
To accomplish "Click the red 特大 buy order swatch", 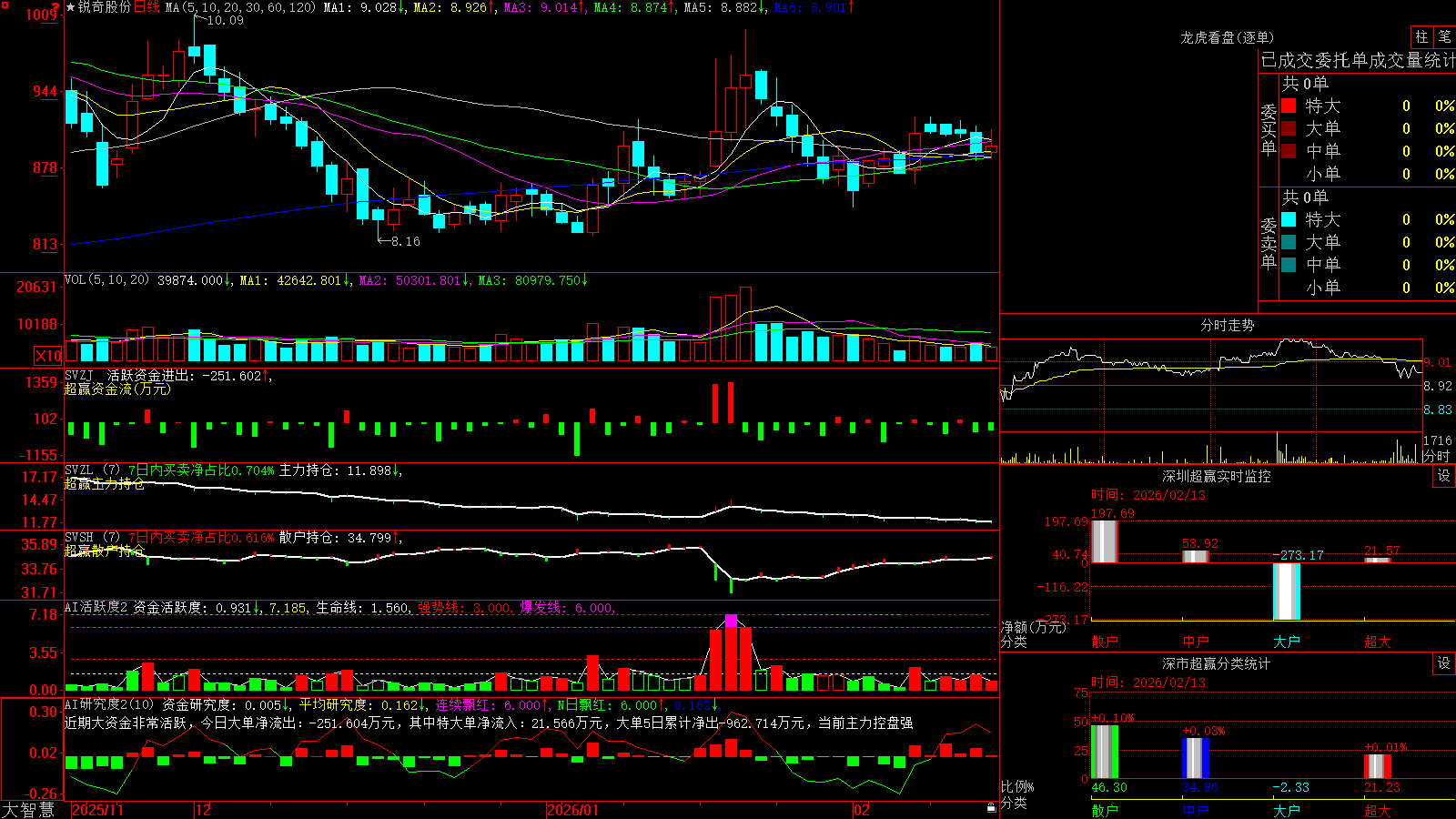I will 1289,106.
